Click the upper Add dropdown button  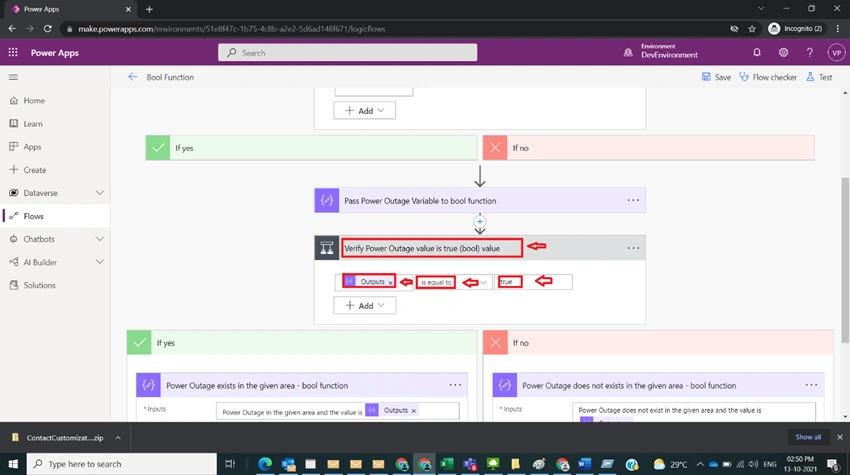pyautogui.click(x=364, y=111)
